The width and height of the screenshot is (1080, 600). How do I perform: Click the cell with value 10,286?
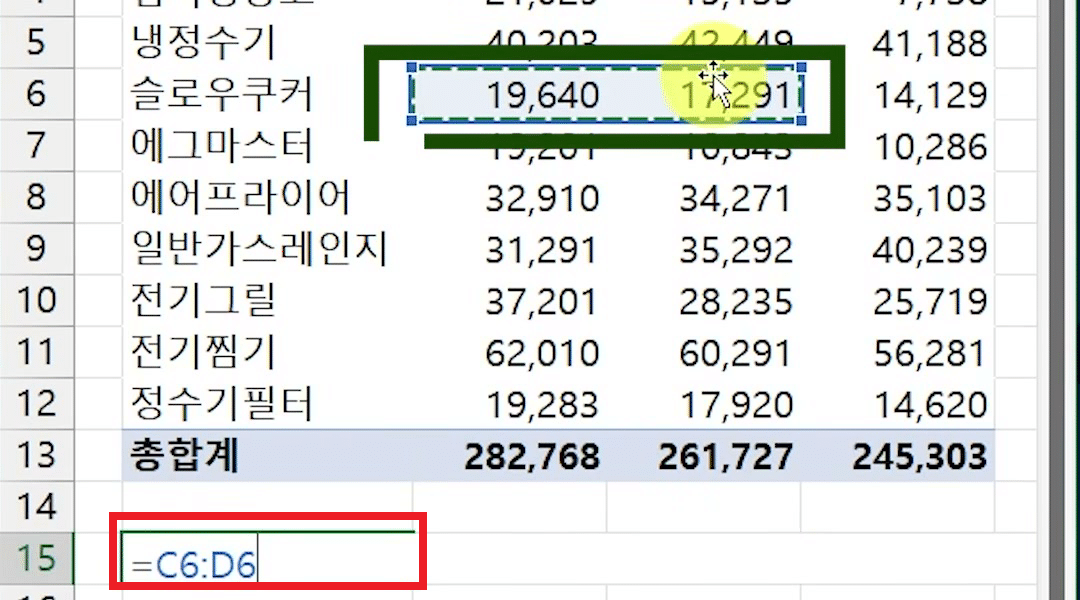click(x=898, y=145)
